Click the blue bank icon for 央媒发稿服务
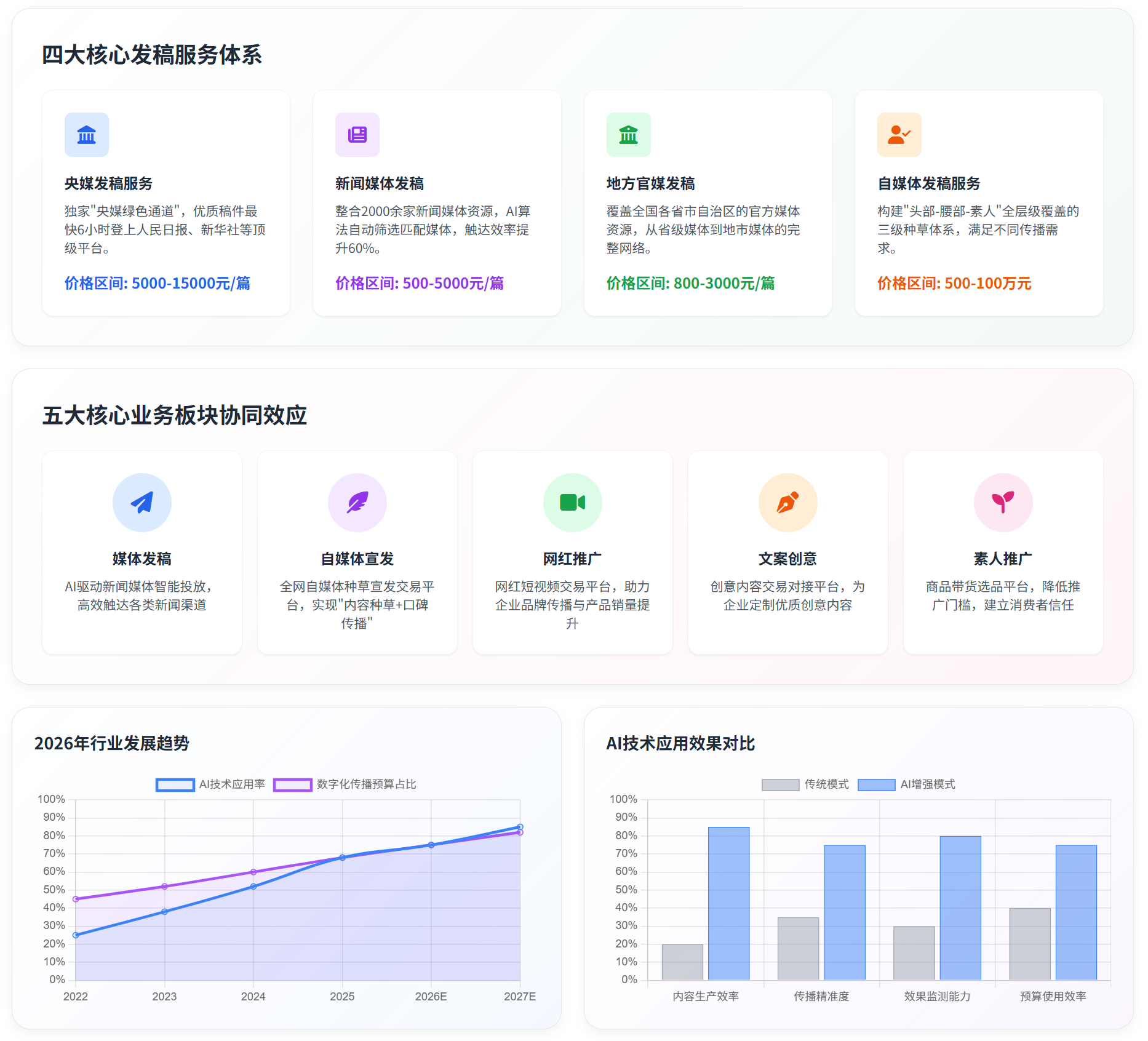The width and height of the screenshot is (1148, 1041). pos(87,135)
